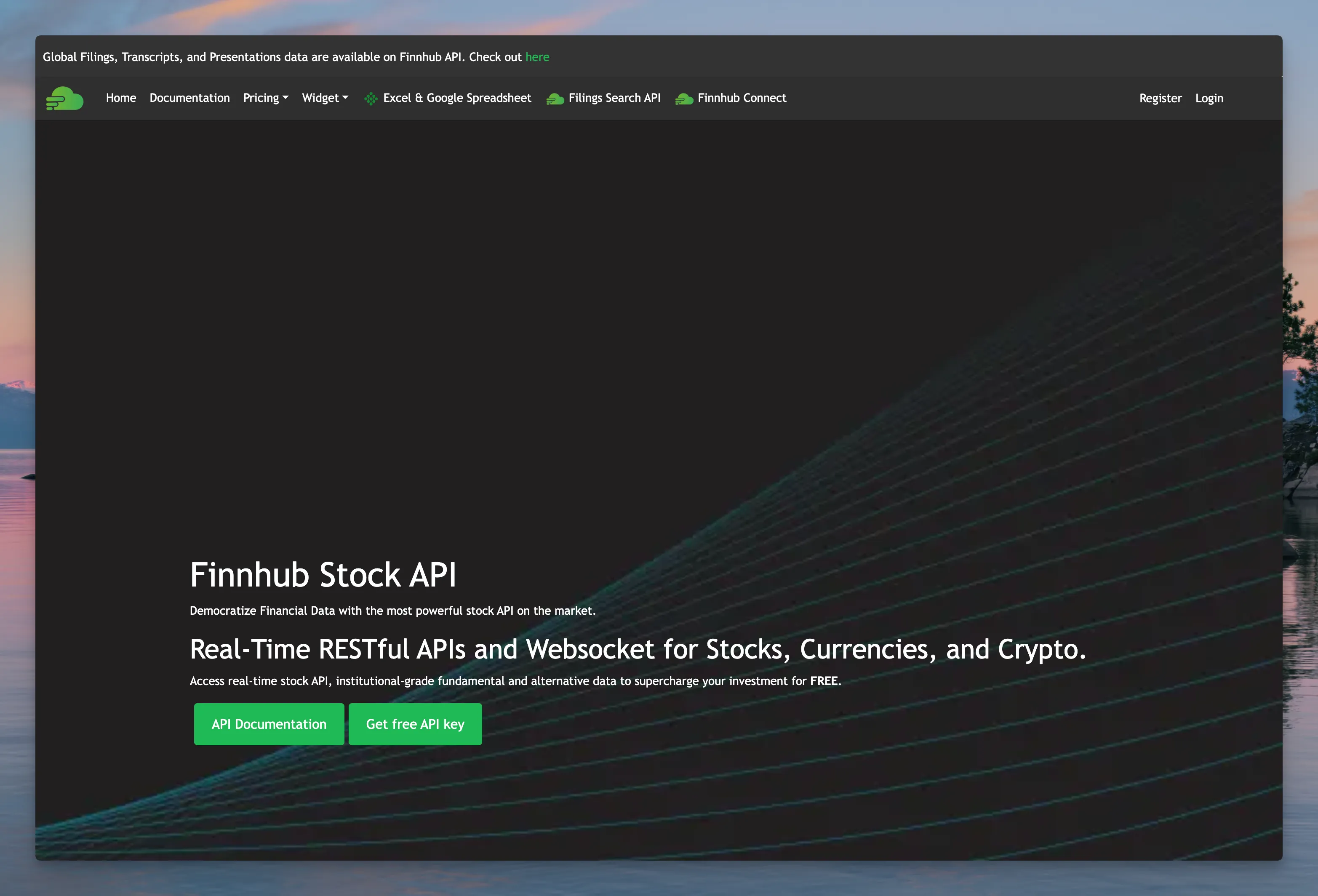Click the 'Real-Time RESTful APIs and Websocket' heading
This screenshot has height=896, width=1318.
638,649
